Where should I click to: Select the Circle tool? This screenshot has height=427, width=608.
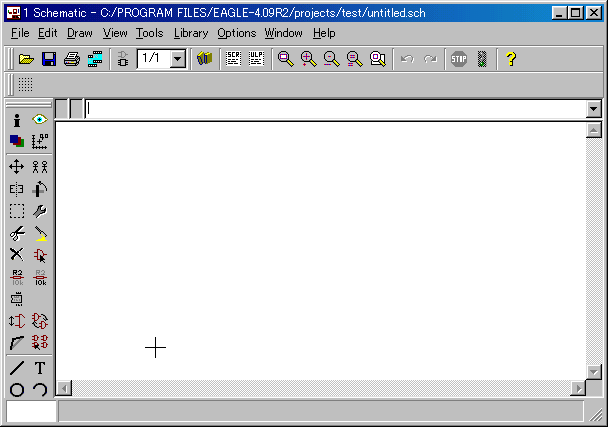click(17, 390)
